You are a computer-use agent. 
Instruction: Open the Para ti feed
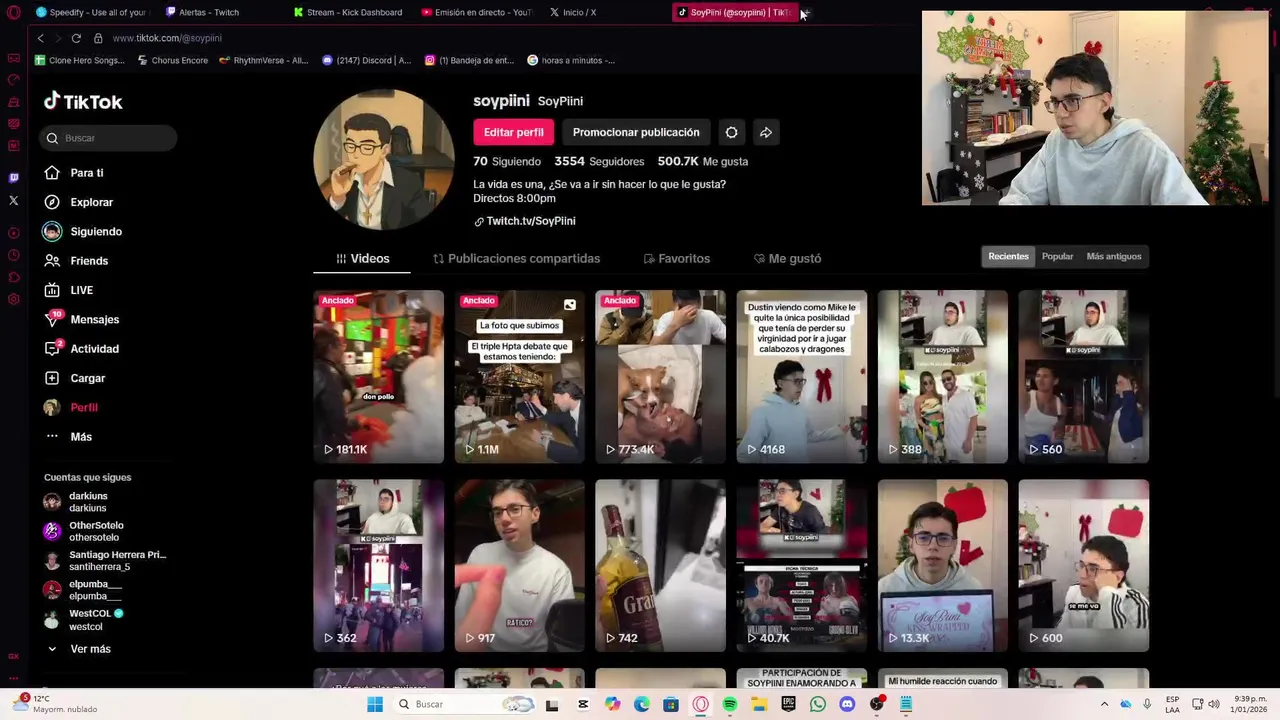click(74, 173)
